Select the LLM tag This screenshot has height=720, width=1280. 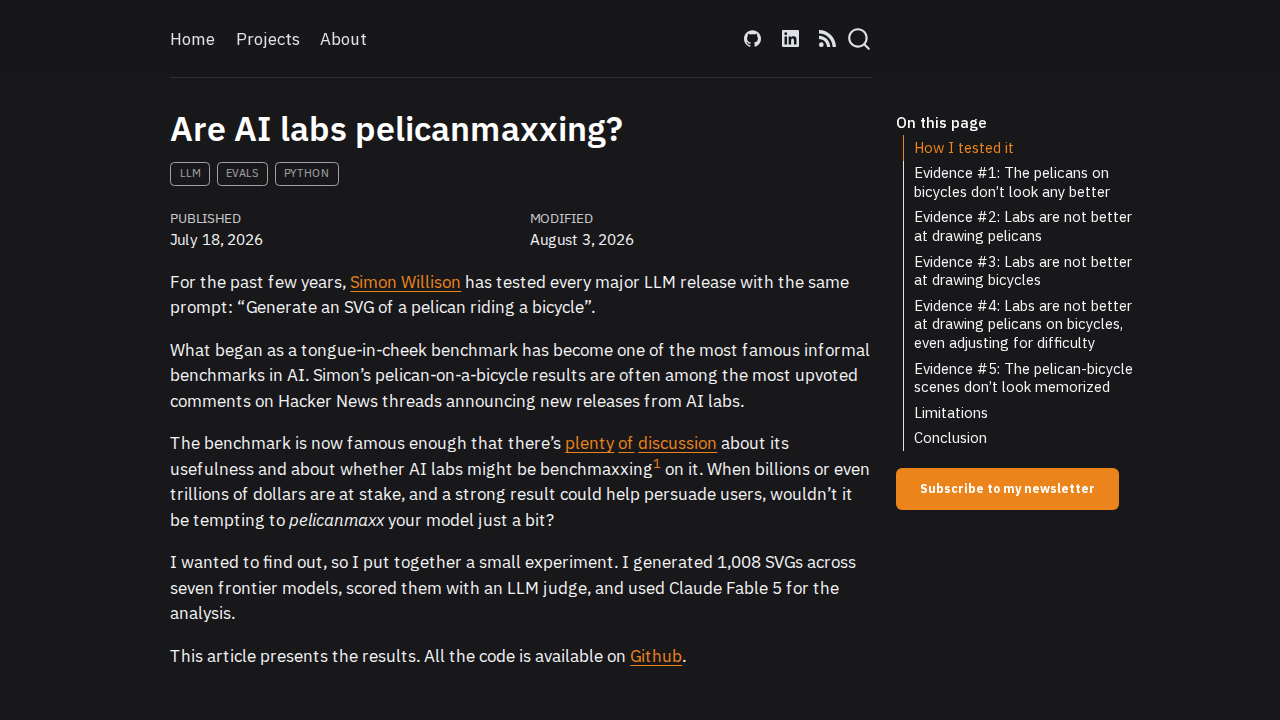pyautogui.click(x=190, y=174)
